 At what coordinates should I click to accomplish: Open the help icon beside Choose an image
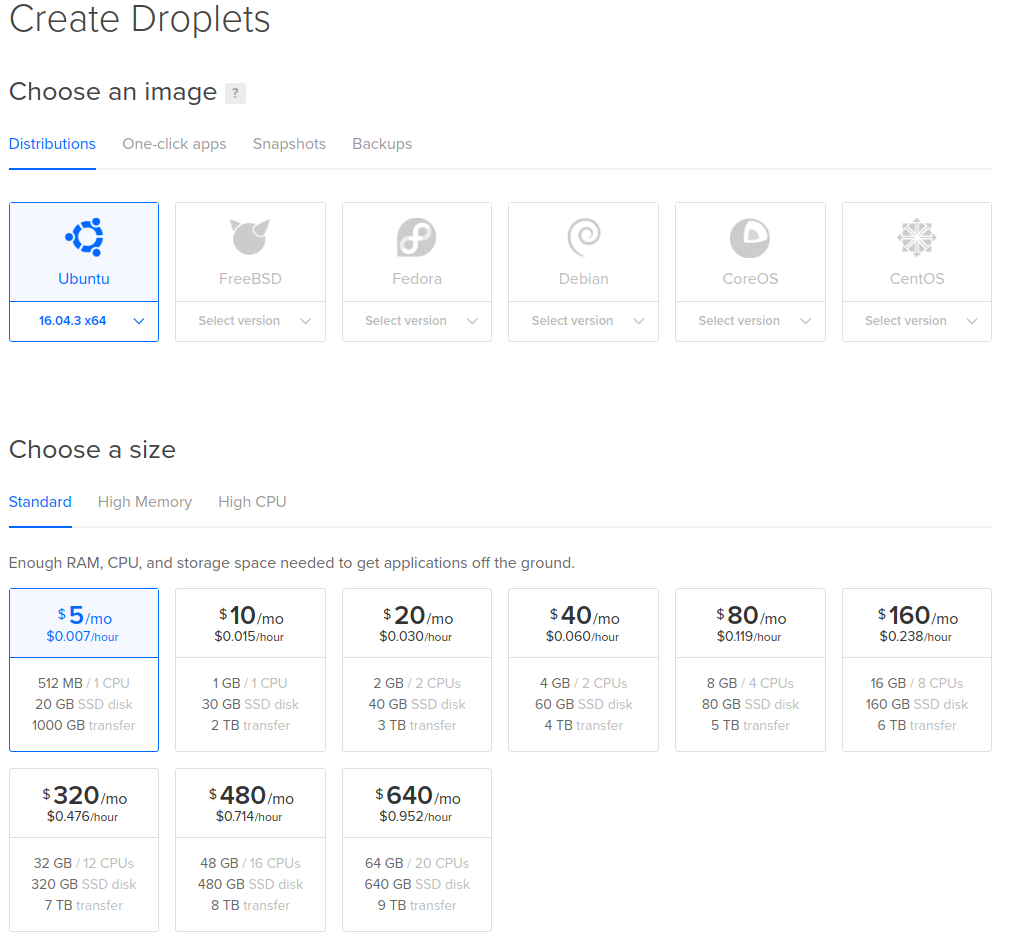[235, 93]
